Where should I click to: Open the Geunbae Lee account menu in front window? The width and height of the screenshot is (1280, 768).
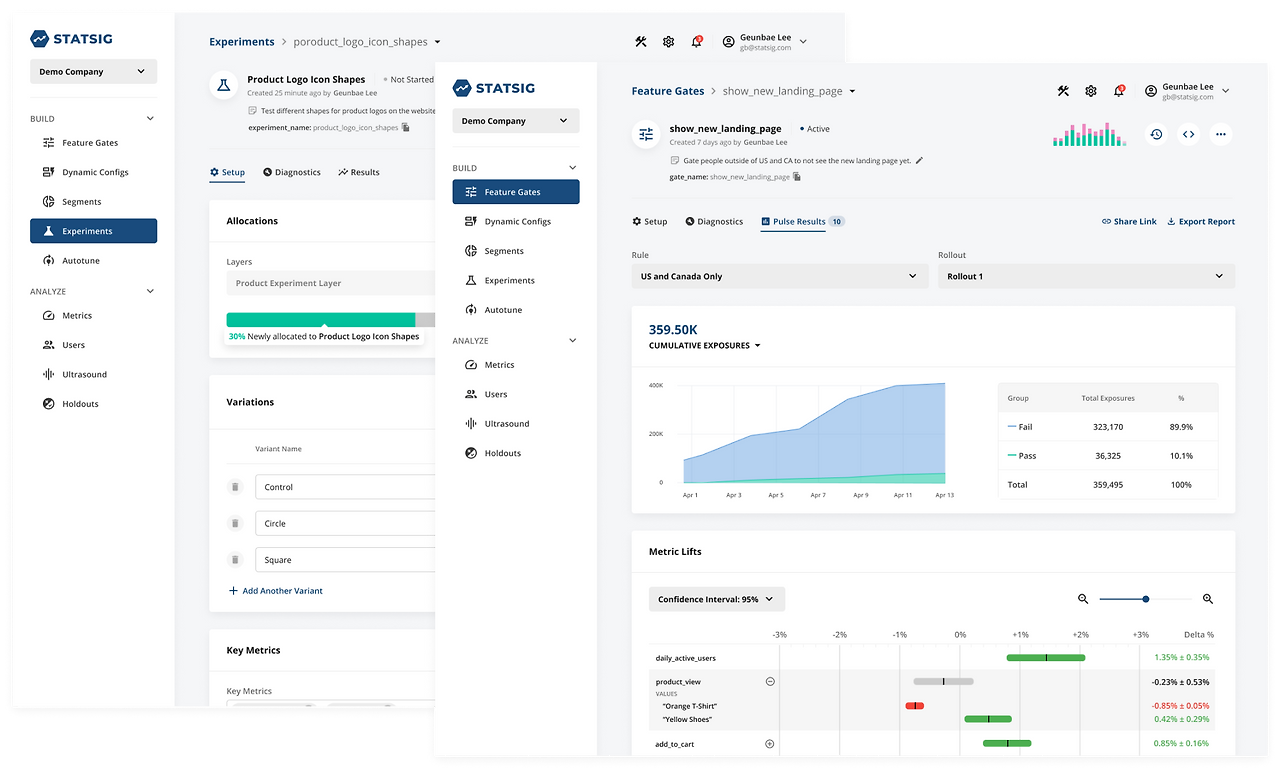(1187, 91)
